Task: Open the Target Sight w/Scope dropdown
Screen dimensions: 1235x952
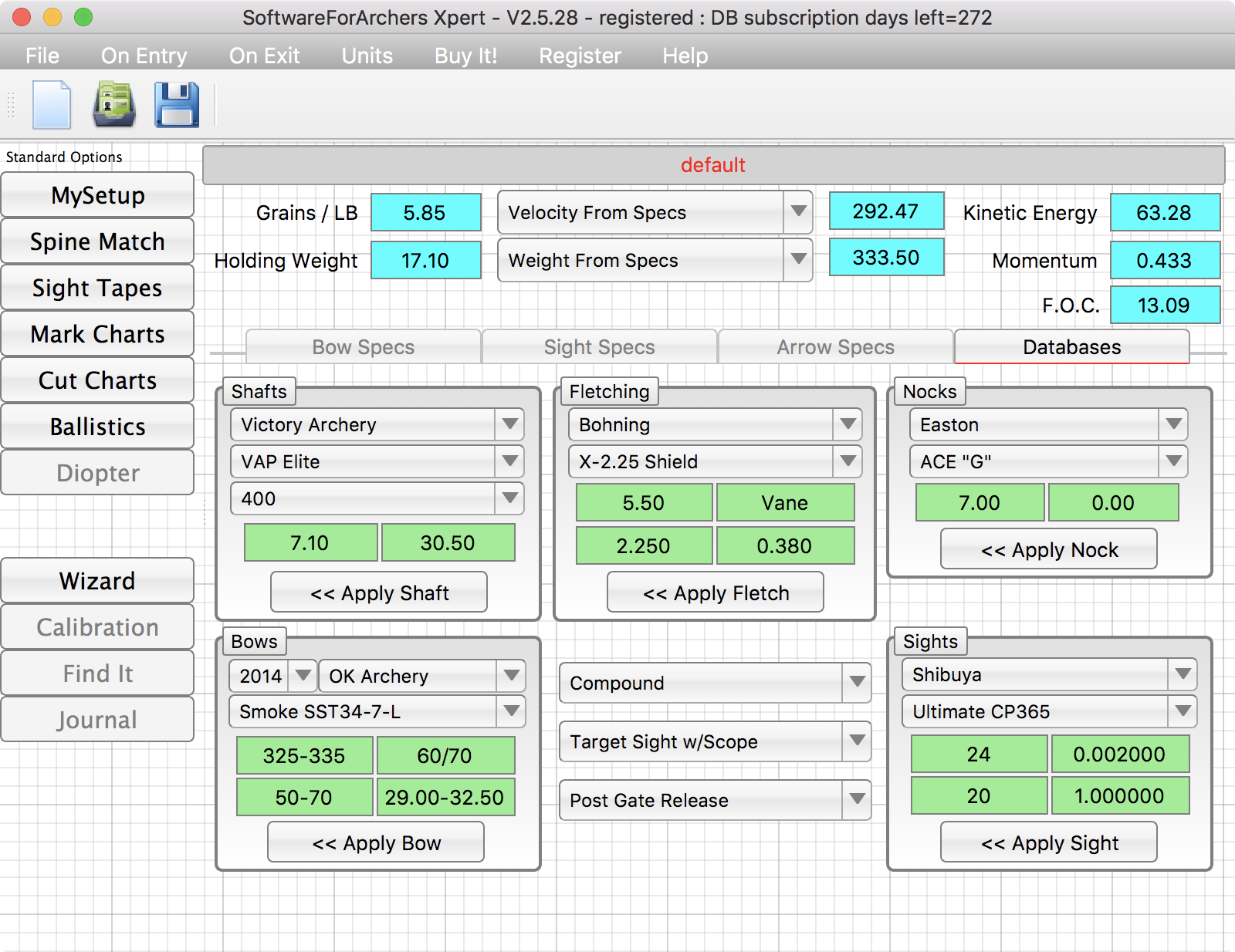Action: [x=715, y=741]
